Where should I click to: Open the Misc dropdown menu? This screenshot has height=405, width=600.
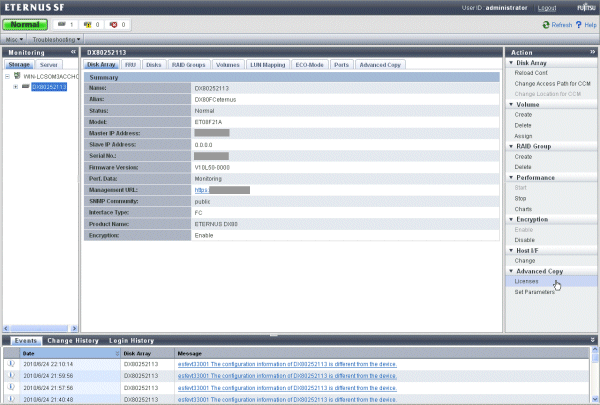[x=15, y=39]
